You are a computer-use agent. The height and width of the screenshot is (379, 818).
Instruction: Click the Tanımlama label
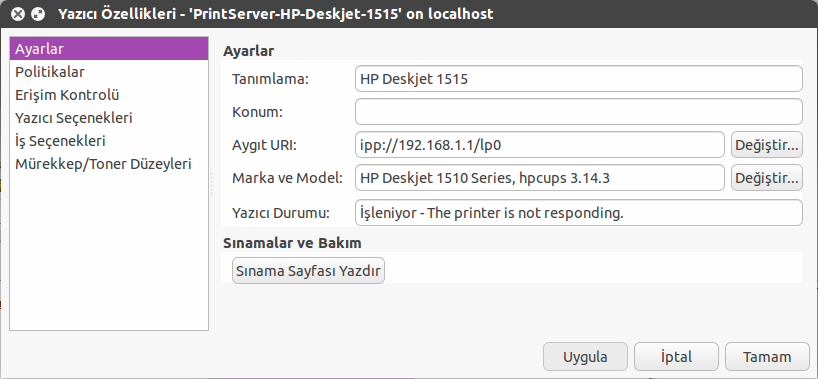point(271,79)
